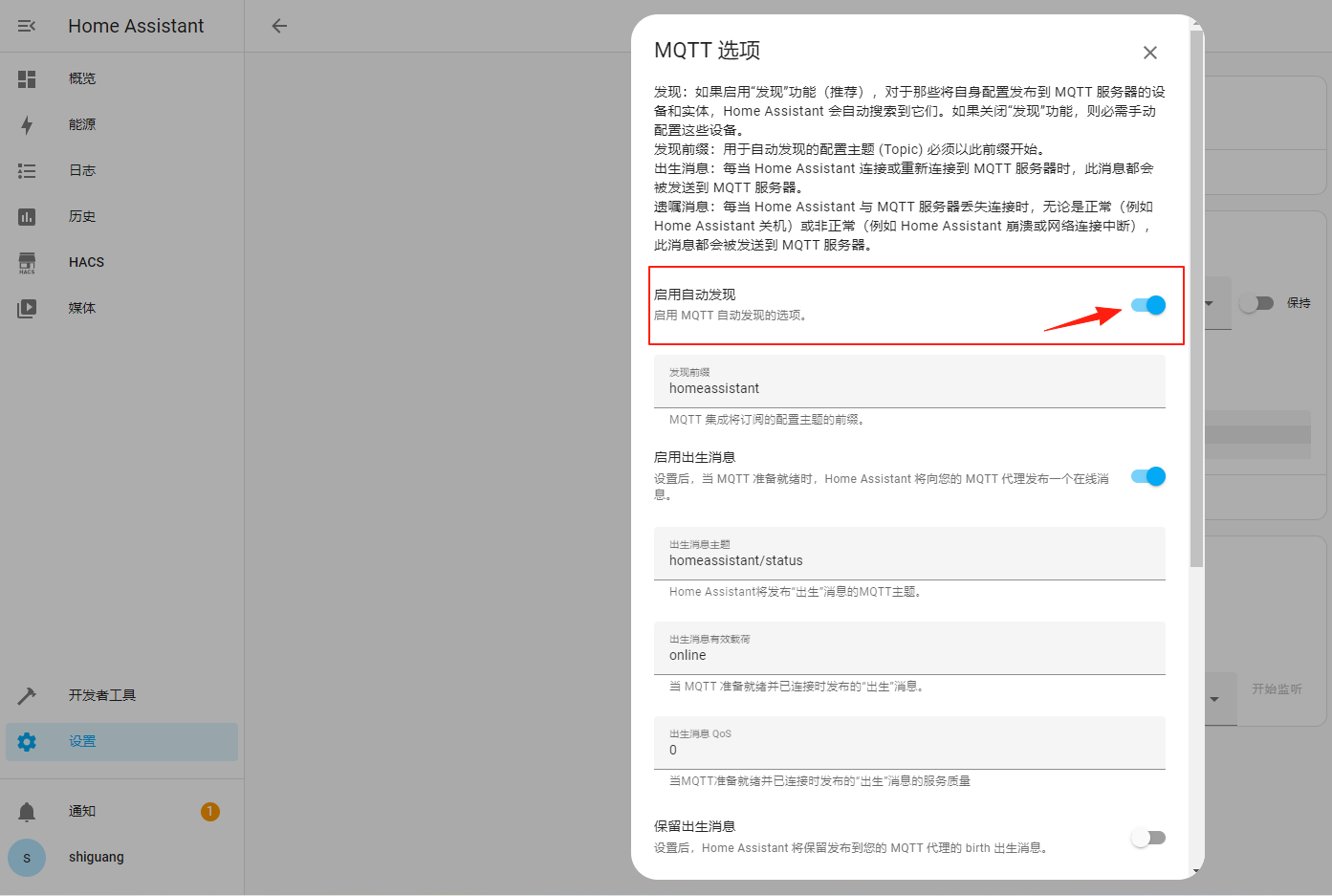
Task: Open 设置 in the sidebar
Action: point(121,741)
